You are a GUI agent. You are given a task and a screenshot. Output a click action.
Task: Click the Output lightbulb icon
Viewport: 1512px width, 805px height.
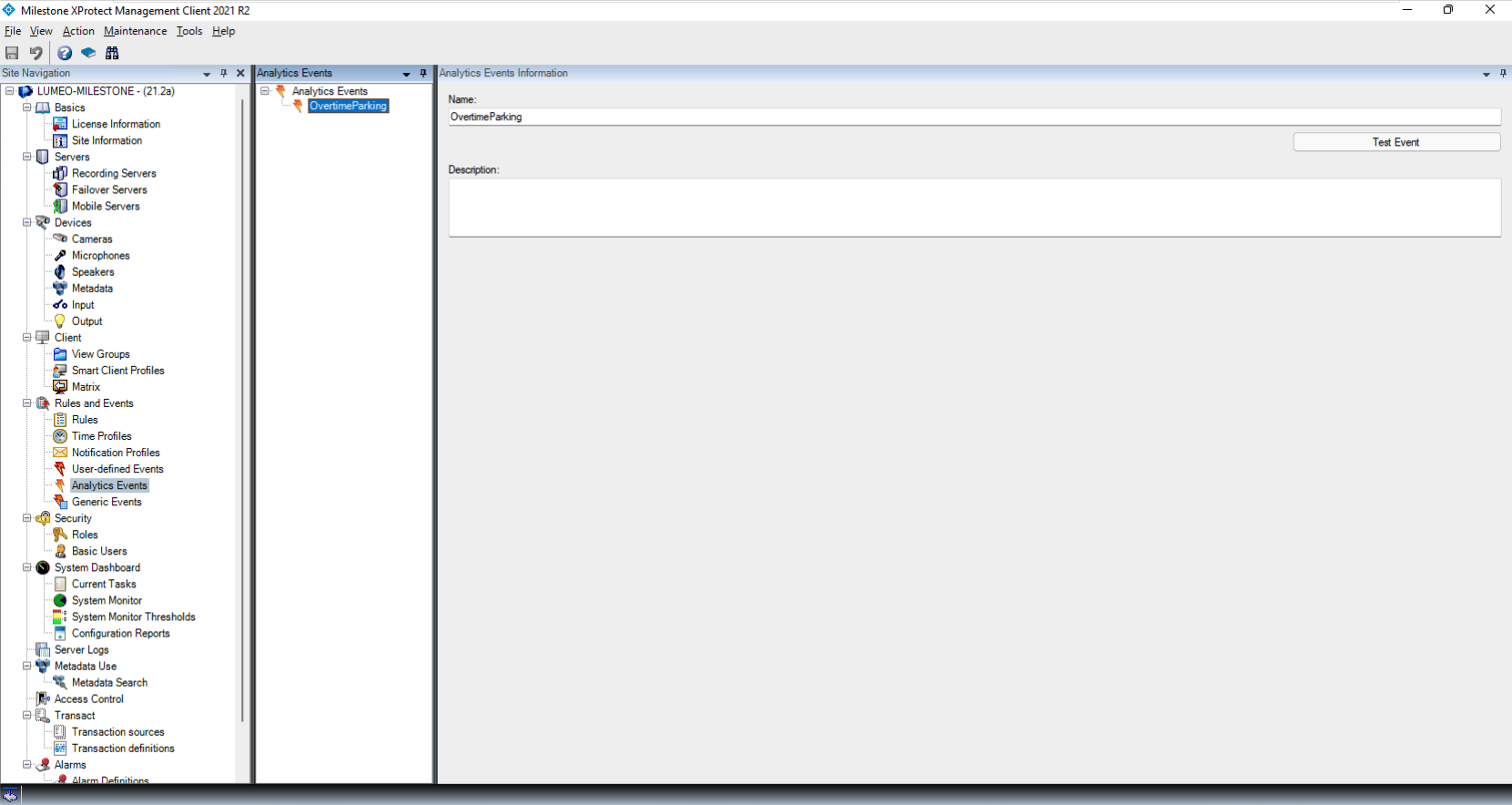(60, 321)
